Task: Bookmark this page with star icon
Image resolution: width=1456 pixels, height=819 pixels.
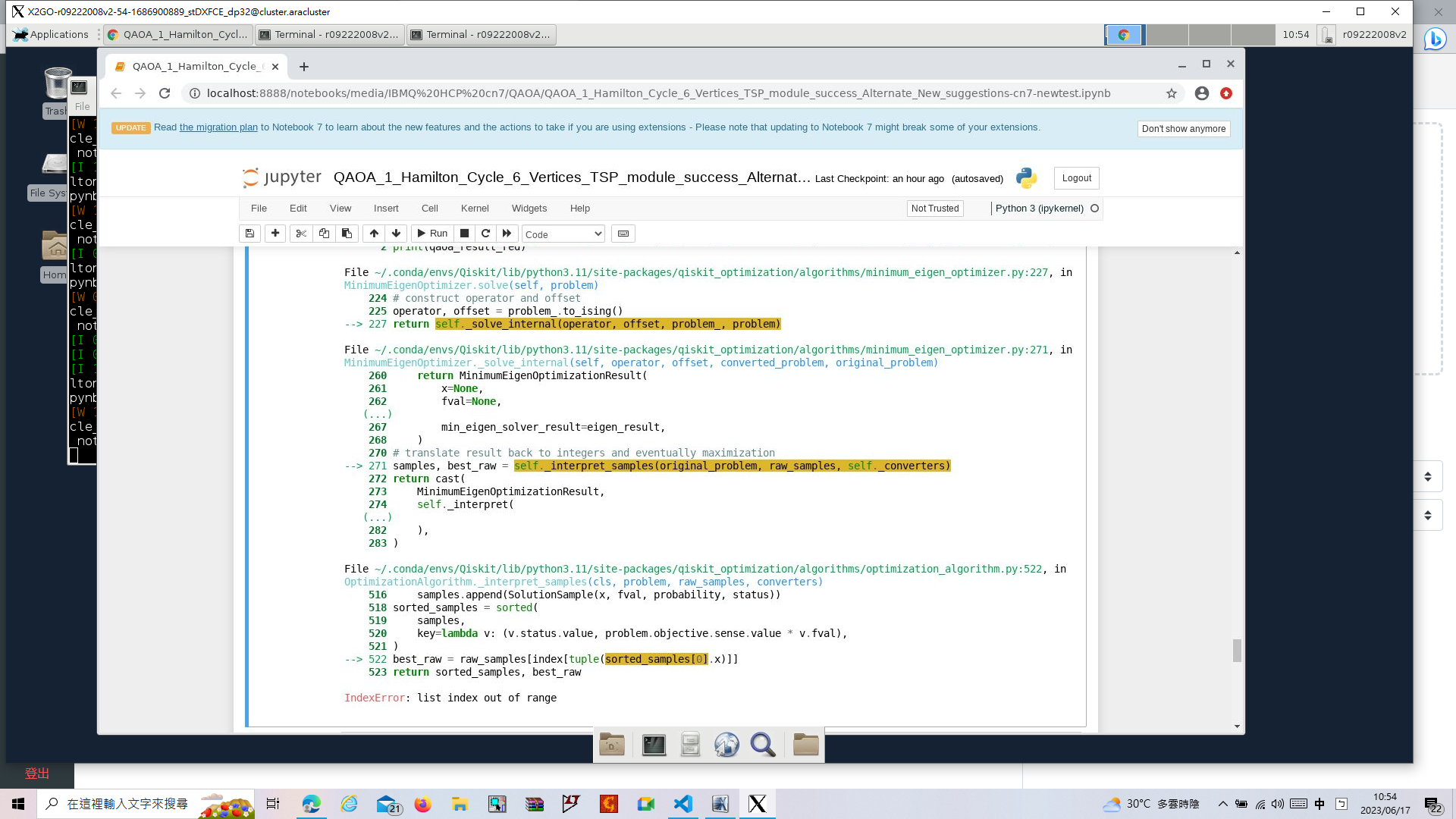Action: click(x=1172, y=93)
